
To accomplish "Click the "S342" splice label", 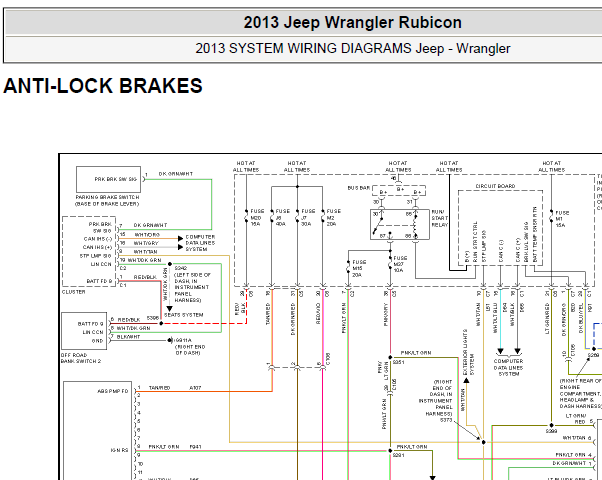I will tap(180, 268).
